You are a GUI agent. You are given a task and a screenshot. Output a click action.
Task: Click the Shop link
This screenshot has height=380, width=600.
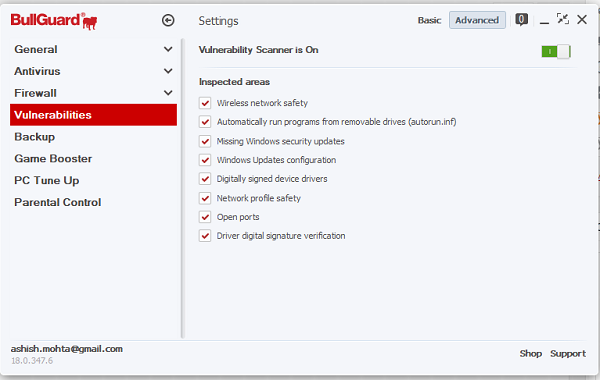[530, 354]
